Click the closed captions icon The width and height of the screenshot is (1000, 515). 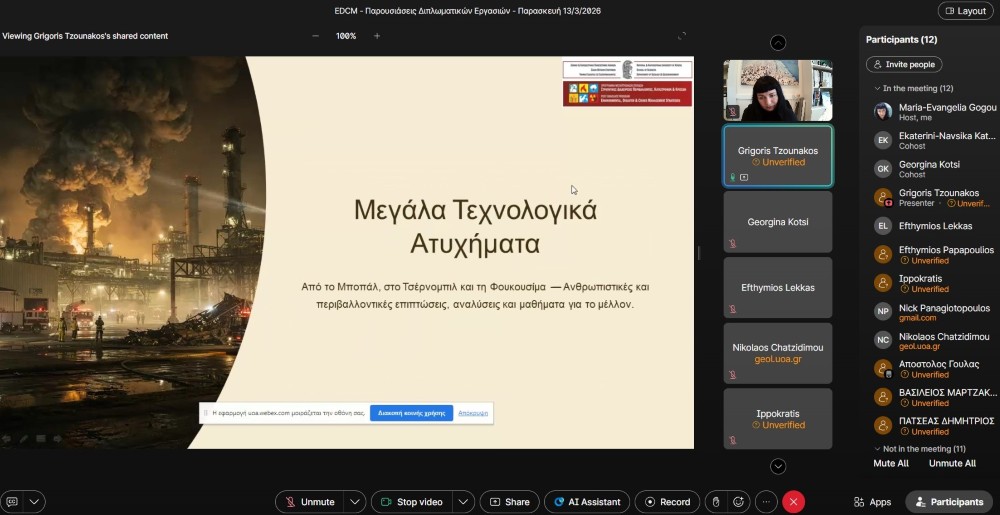(13, 502)
